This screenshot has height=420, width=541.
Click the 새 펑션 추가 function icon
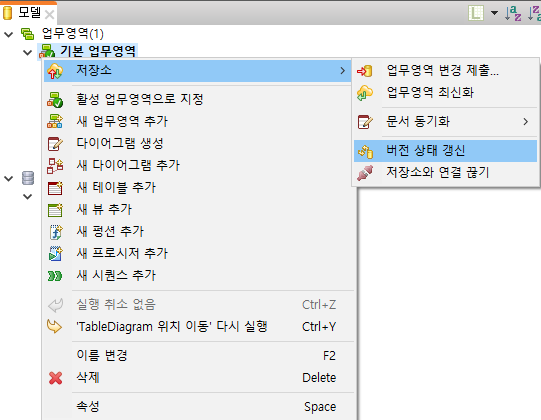(55, 232)
